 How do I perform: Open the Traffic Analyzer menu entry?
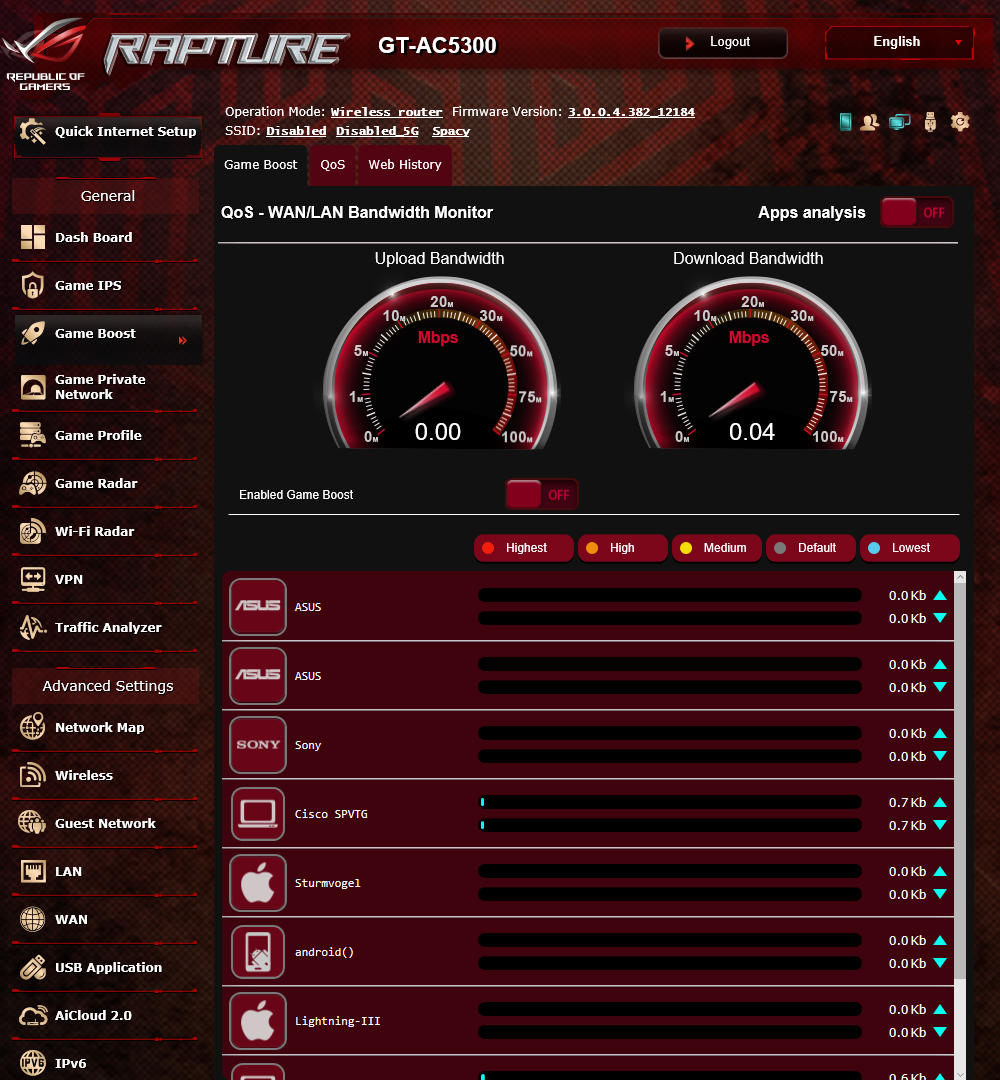(107, 627)
